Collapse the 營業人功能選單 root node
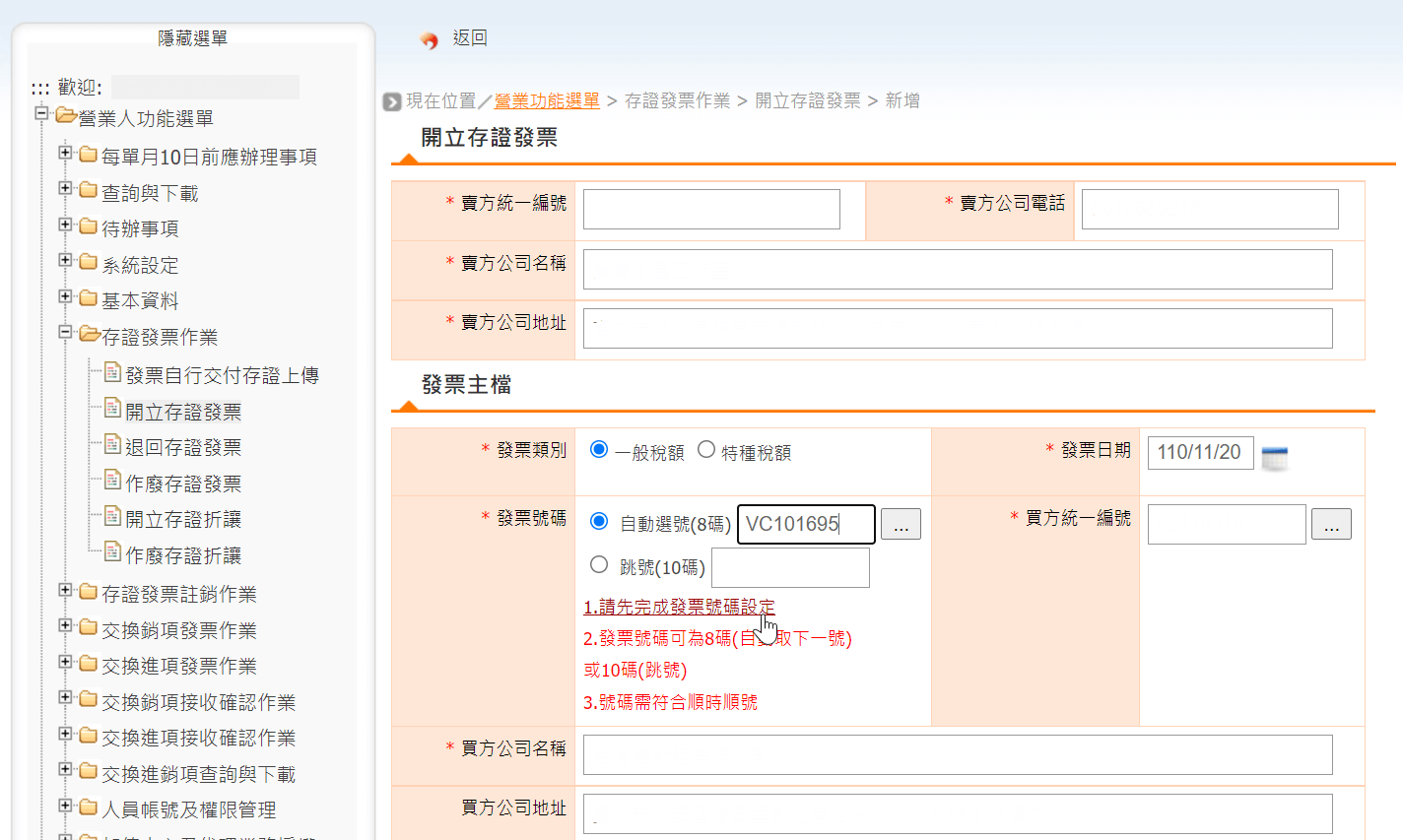 click(41, 113)
